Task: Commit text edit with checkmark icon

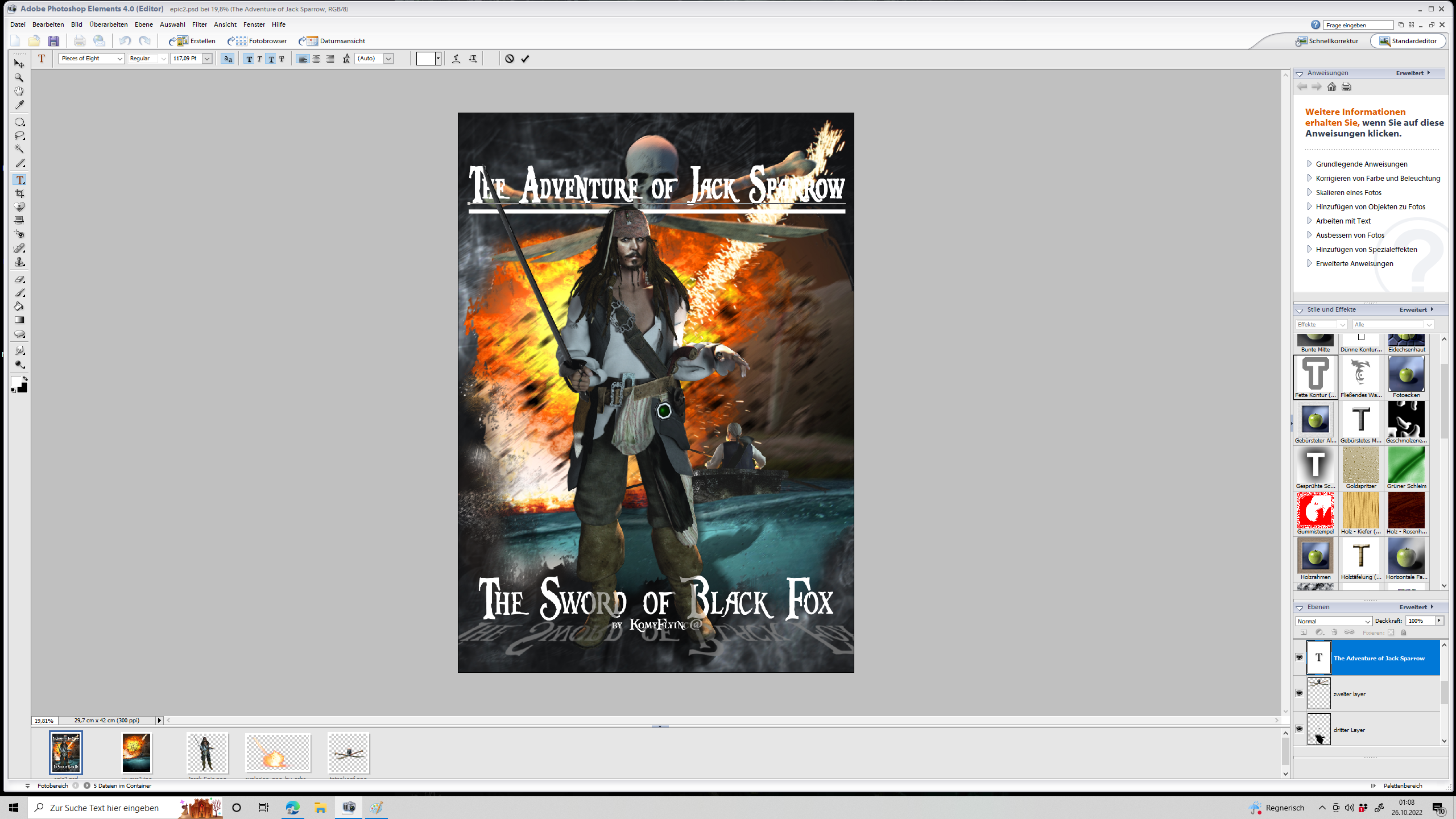Action: pos(525,59)
